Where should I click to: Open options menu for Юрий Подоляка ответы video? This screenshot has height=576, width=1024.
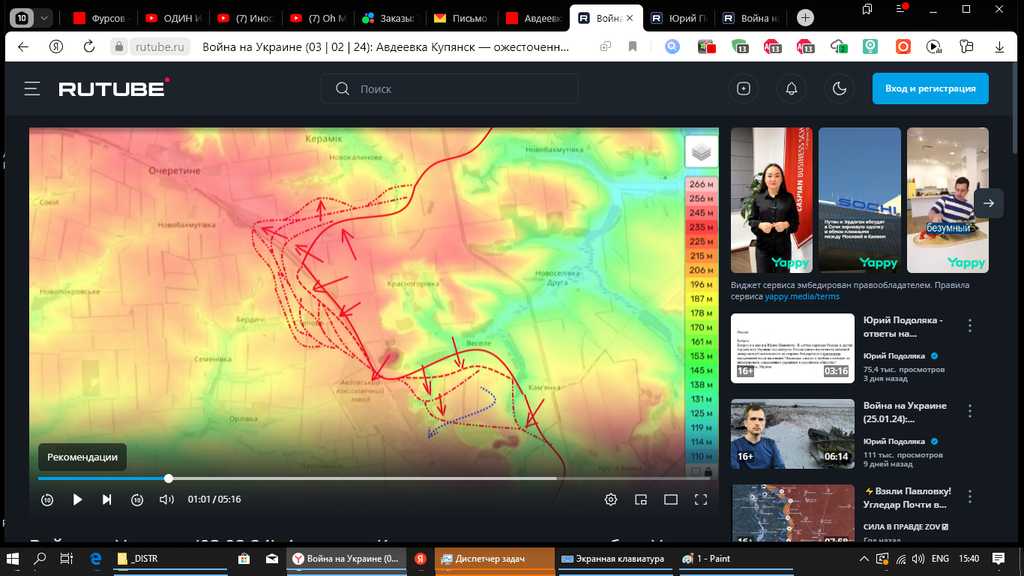point(970,325)
